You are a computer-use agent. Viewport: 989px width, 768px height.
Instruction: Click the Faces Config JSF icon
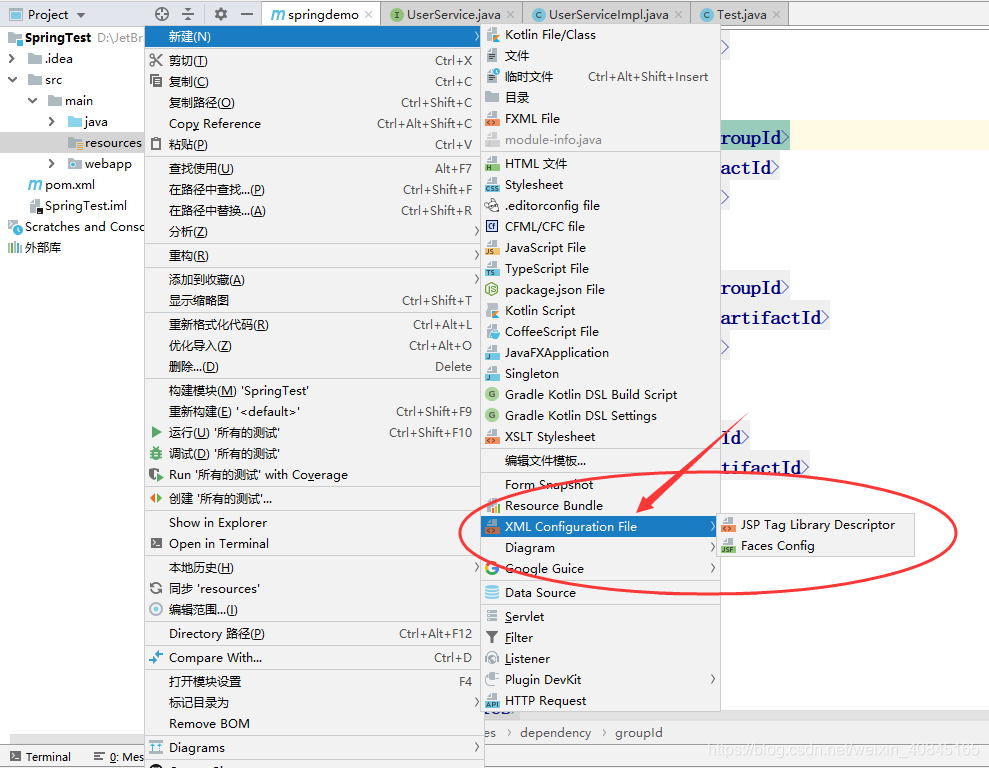728,546
